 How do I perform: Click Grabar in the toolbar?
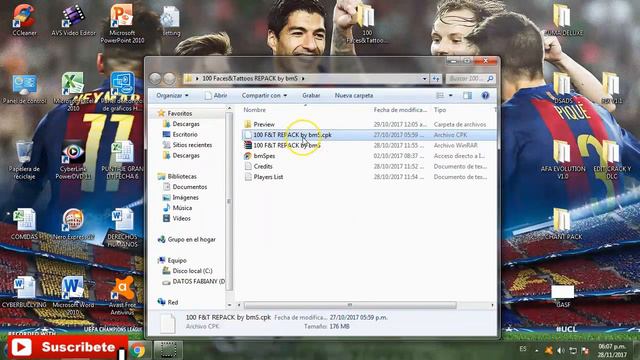pos(311,96)
